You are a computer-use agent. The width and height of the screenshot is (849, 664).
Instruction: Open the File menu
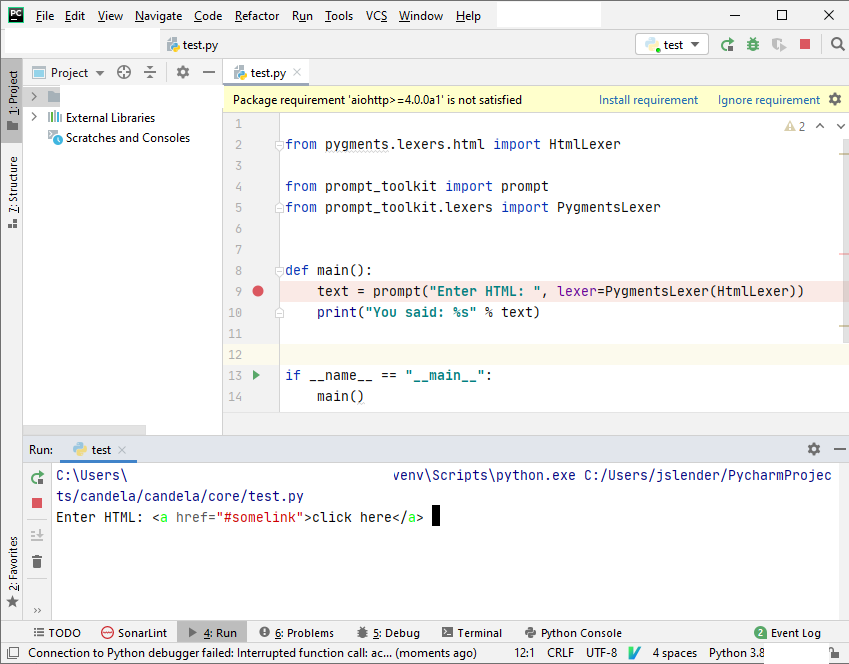tap(44, 16)
